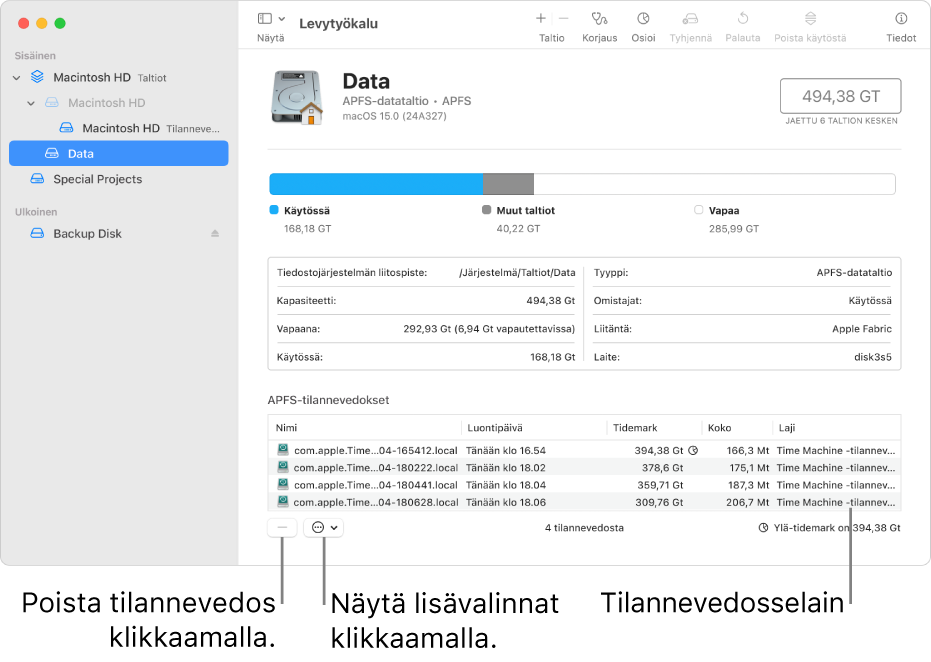This screenshot has width=931, height=662.
Task: Select Macintosh HD Taltiot container in sidebar
Action: 119,78
